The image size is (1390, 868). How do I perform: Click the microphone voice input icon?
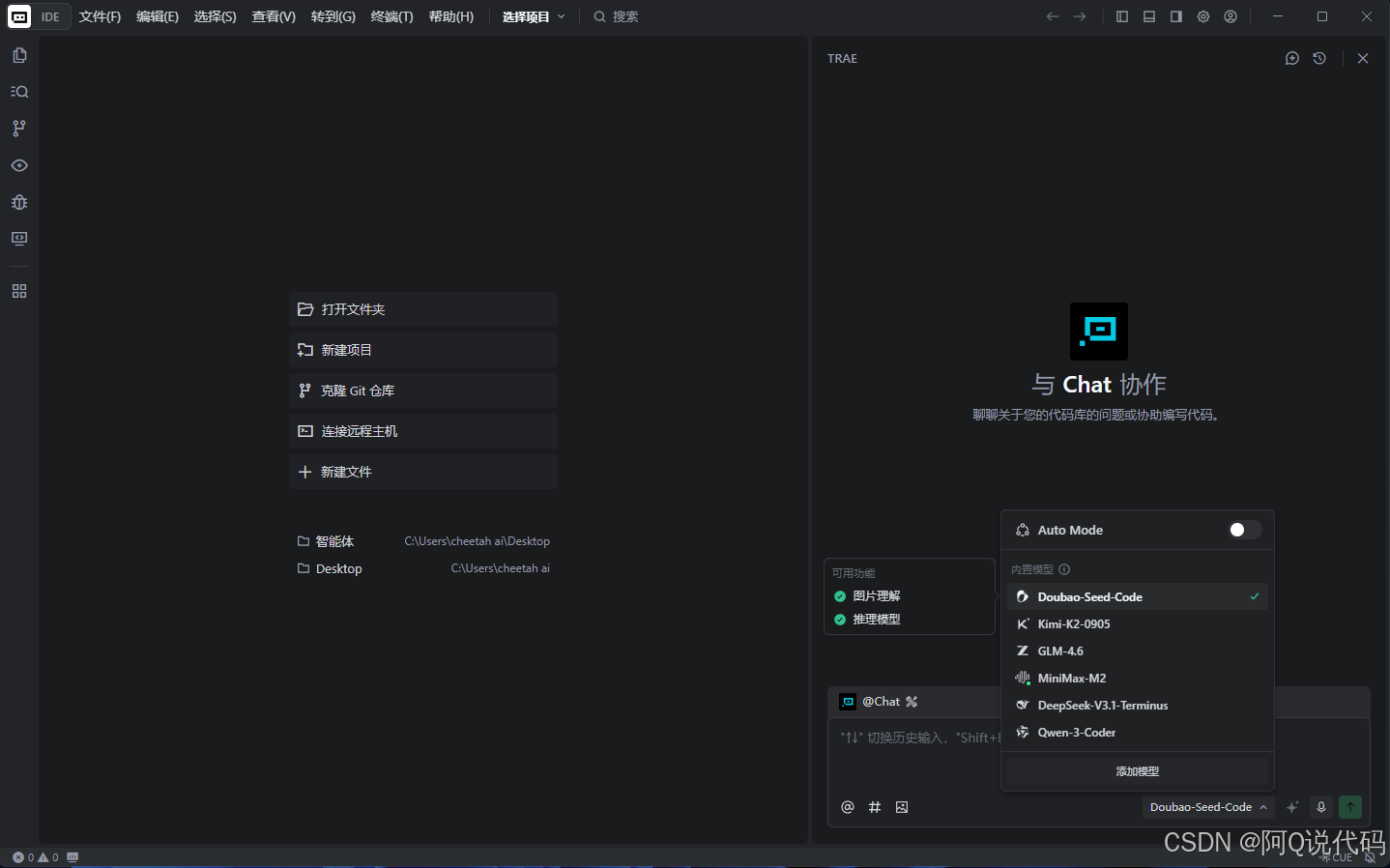point(1321,807)
